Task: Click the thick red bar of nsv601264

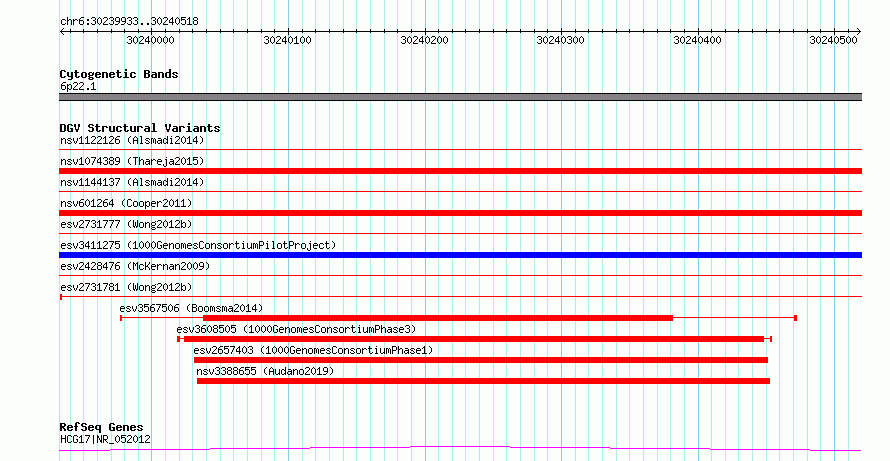Action: point(460,213)
